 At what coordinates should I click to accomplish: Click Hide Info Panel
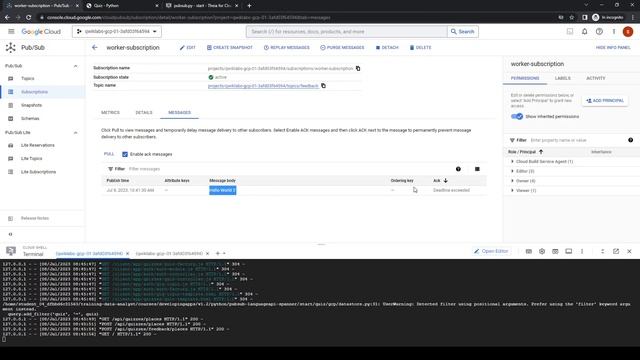(613, 47)
